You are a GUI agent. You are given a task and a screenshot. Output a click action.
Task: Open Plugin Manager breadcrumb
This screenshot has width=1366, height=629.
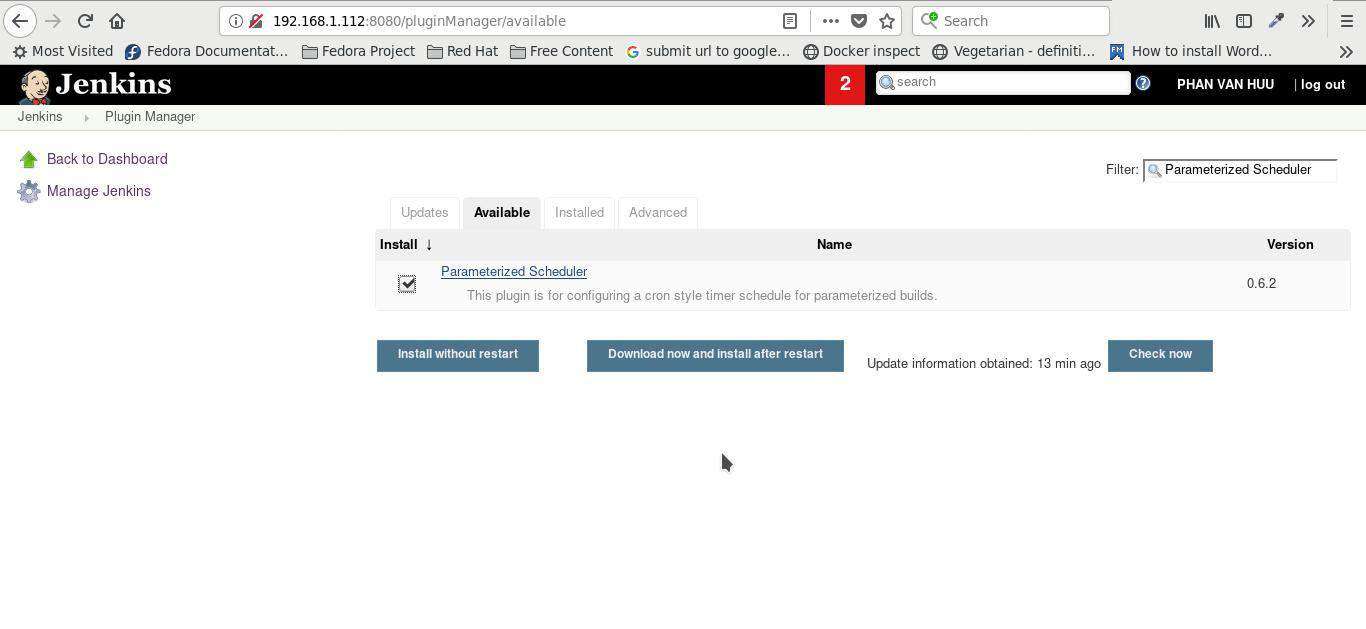click(150, 116)
